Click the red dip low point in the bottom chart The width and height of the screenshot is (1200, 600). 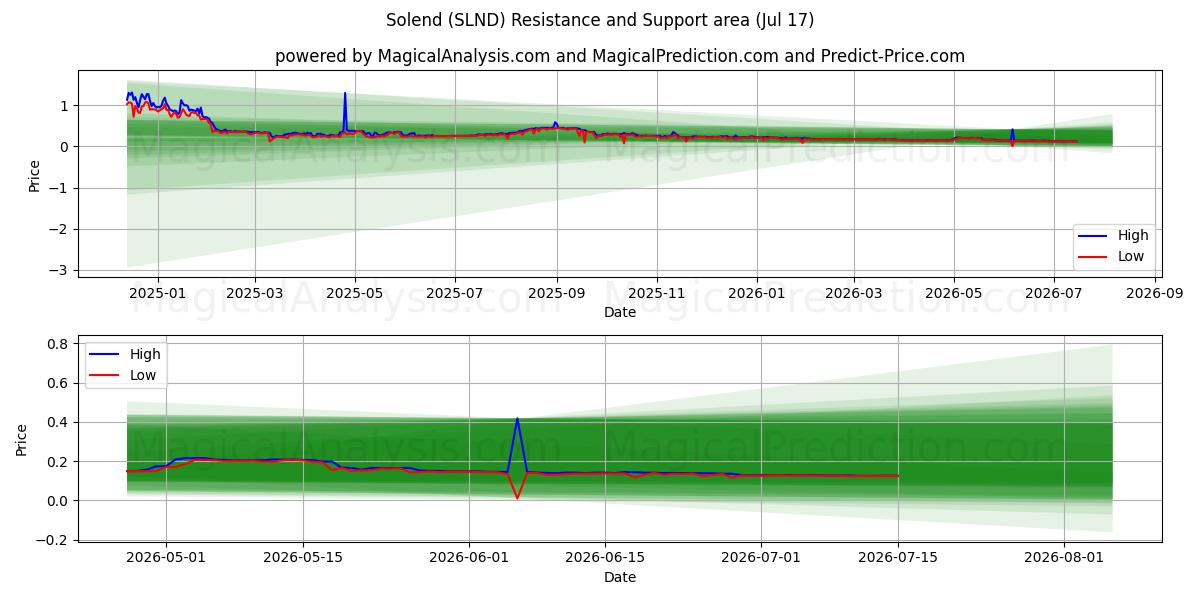517,497
